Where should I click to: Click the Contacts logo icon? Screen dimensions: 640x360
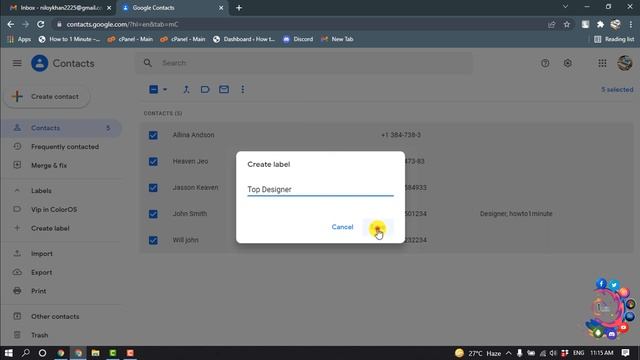(40, 63)
